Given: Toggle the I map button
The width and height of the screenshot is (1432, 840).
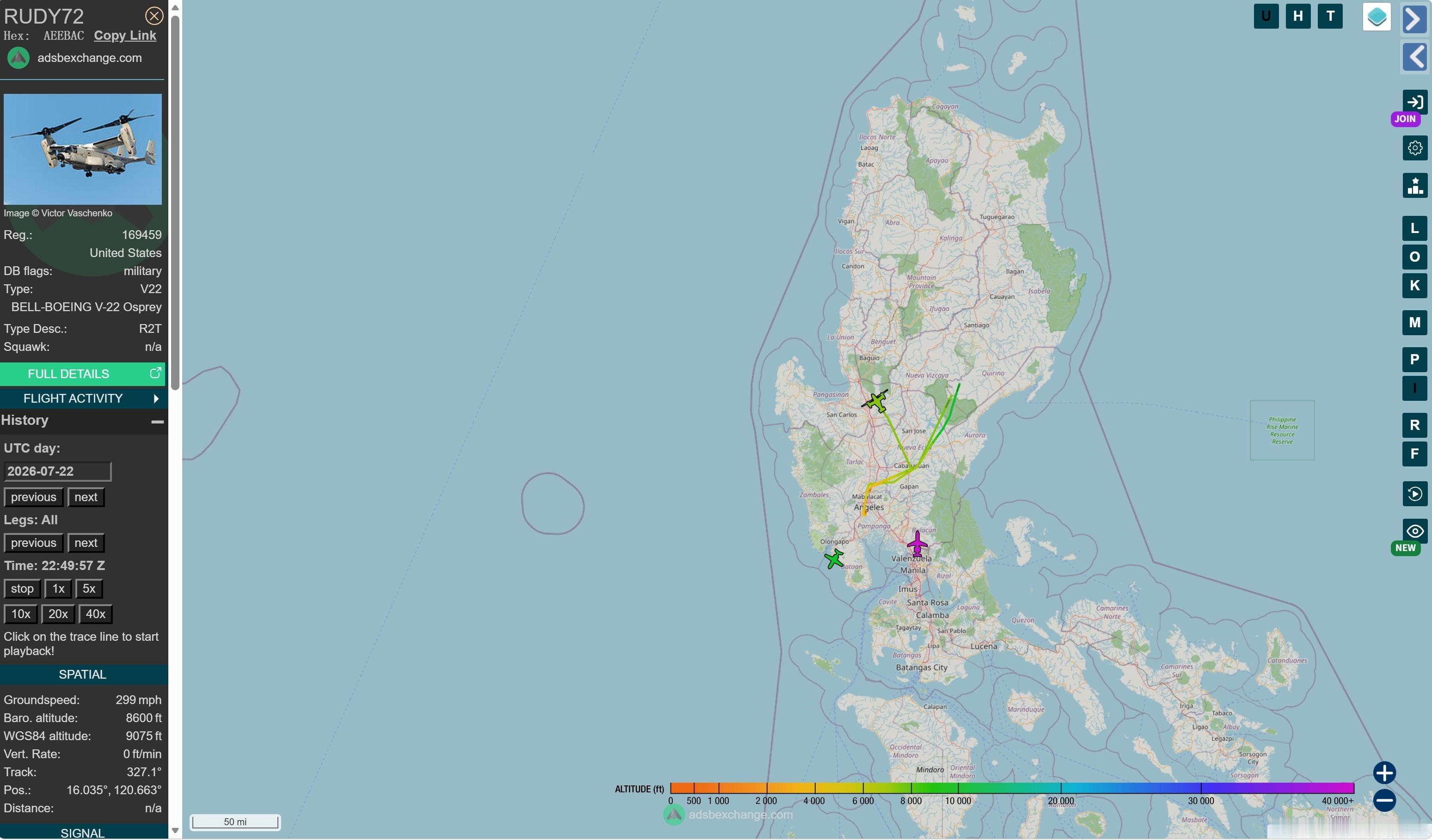Looking at the screenshot, I should (1415, 388).
